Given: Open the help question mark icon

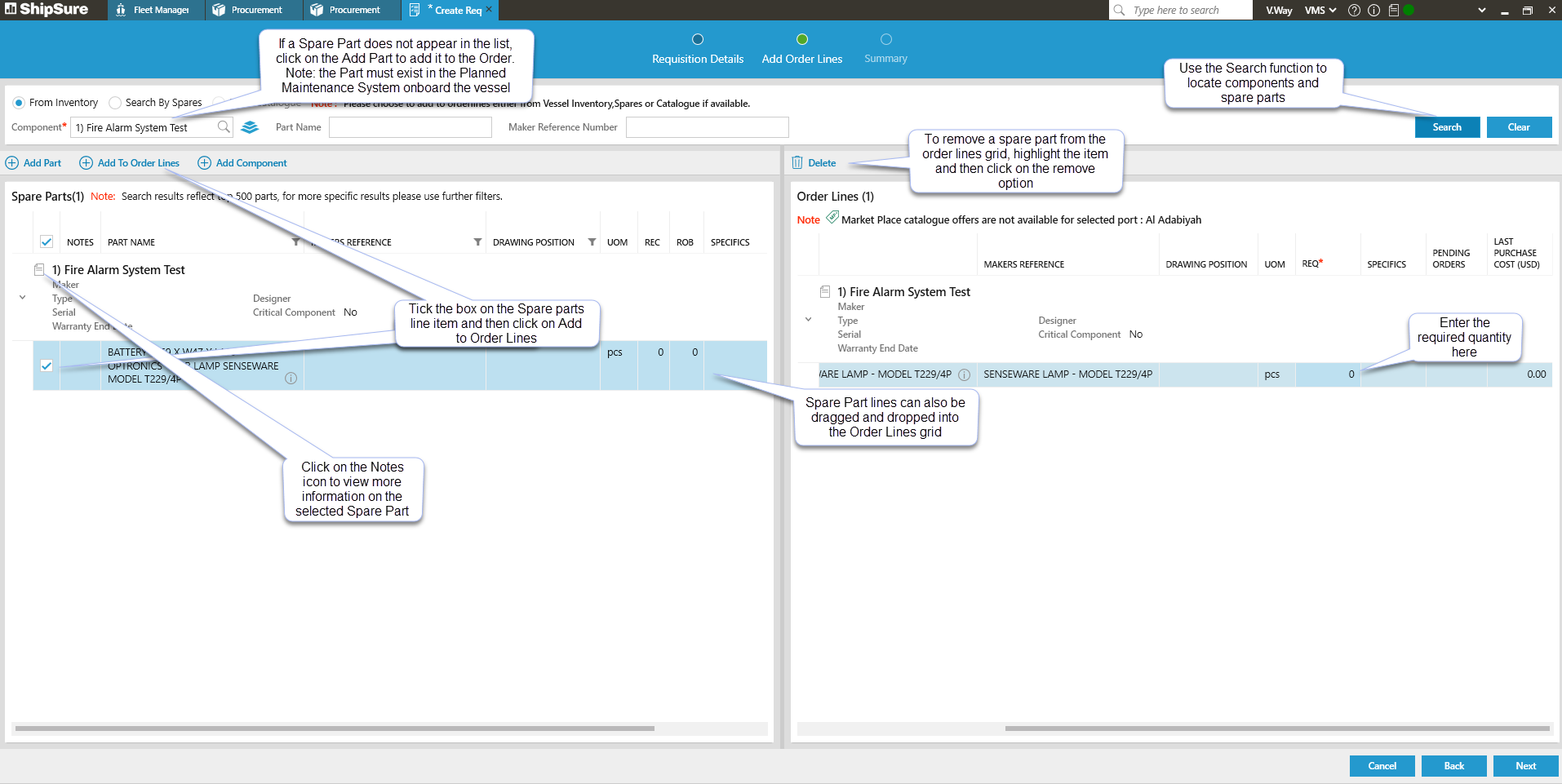Looking at the screenshot, I should (1354, 11).
